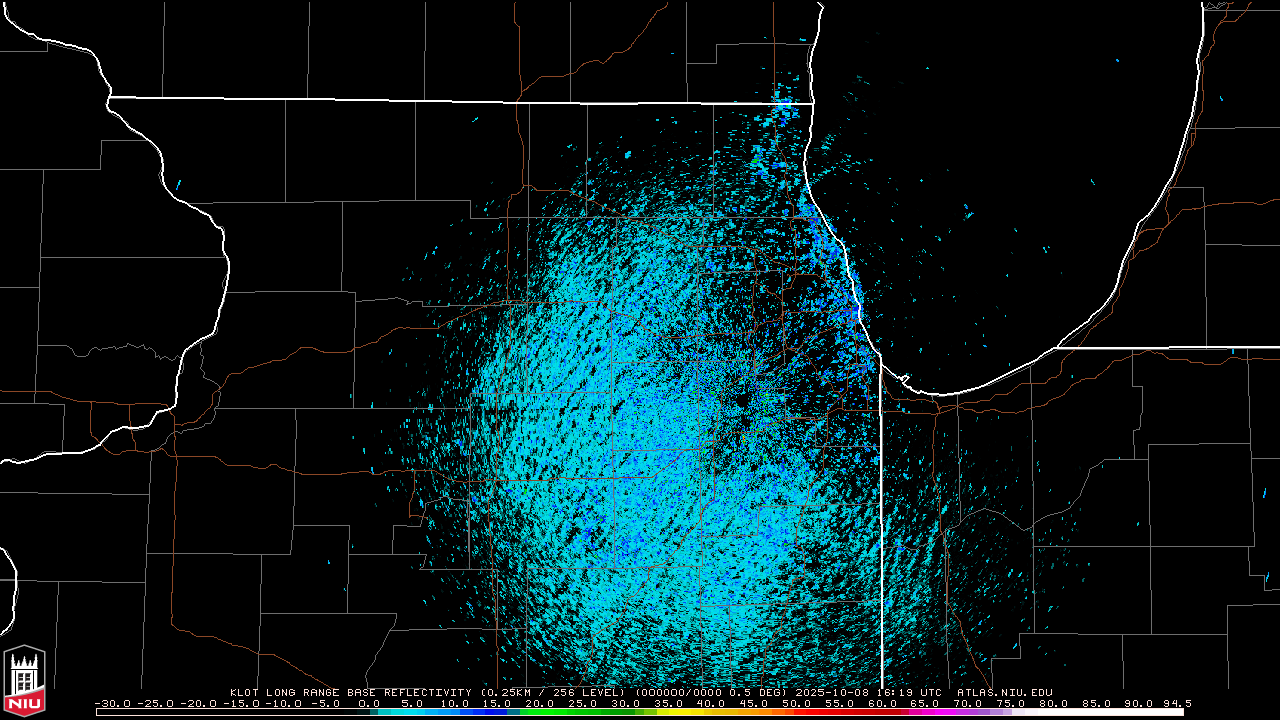This screenshot has height=720, width=1280.
Task: Click the -15.0 scale label
Action: click(241, 703)
